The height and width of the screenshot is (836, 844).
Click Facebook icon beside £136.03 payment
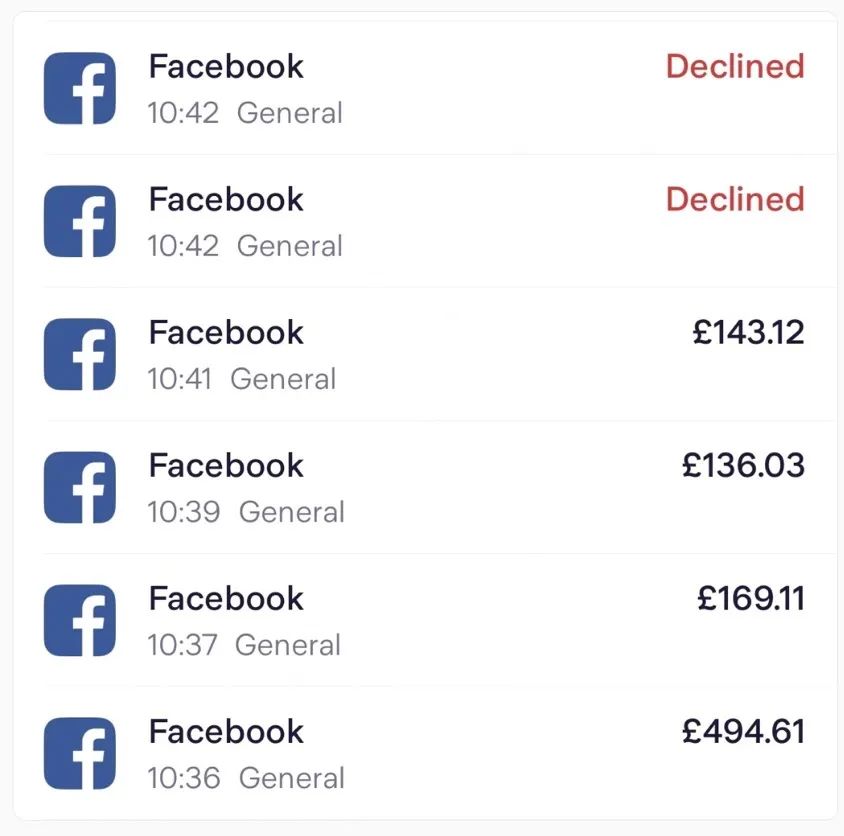click(x=80, y=487)
